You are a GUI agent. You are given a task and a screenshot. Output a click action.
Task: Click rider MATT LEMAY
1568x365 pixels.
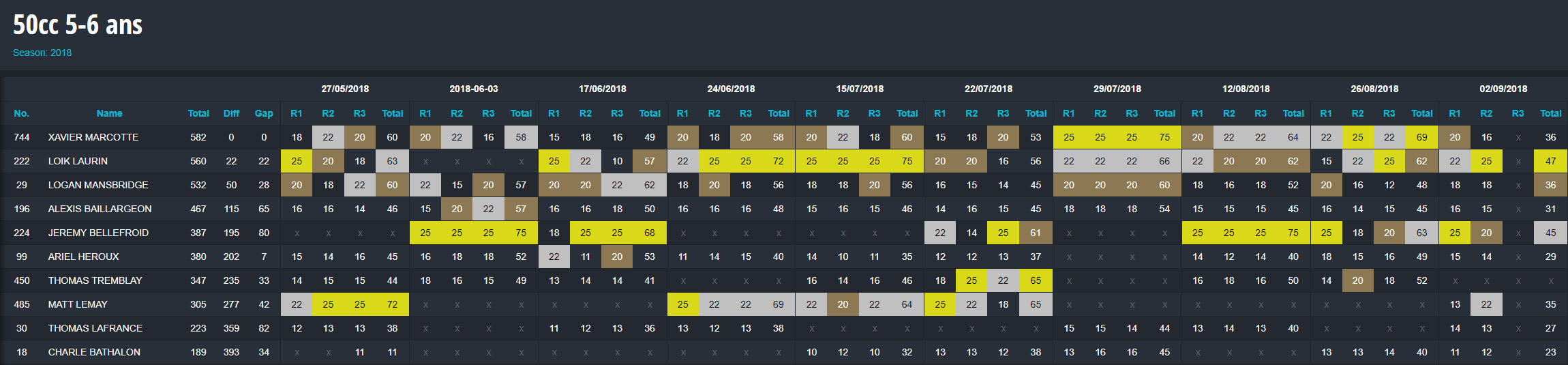78,304
